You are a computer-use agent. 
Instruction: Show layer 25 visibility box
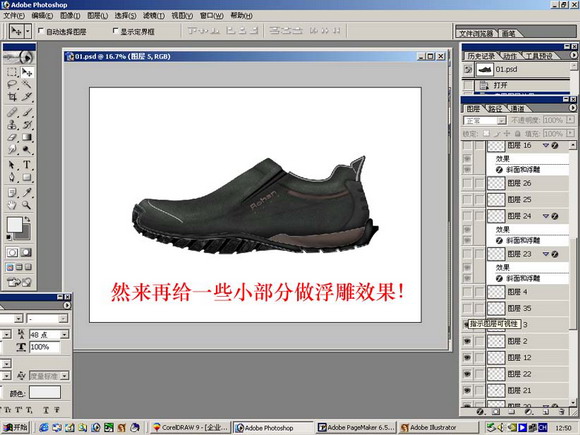(x=467, y=200)
